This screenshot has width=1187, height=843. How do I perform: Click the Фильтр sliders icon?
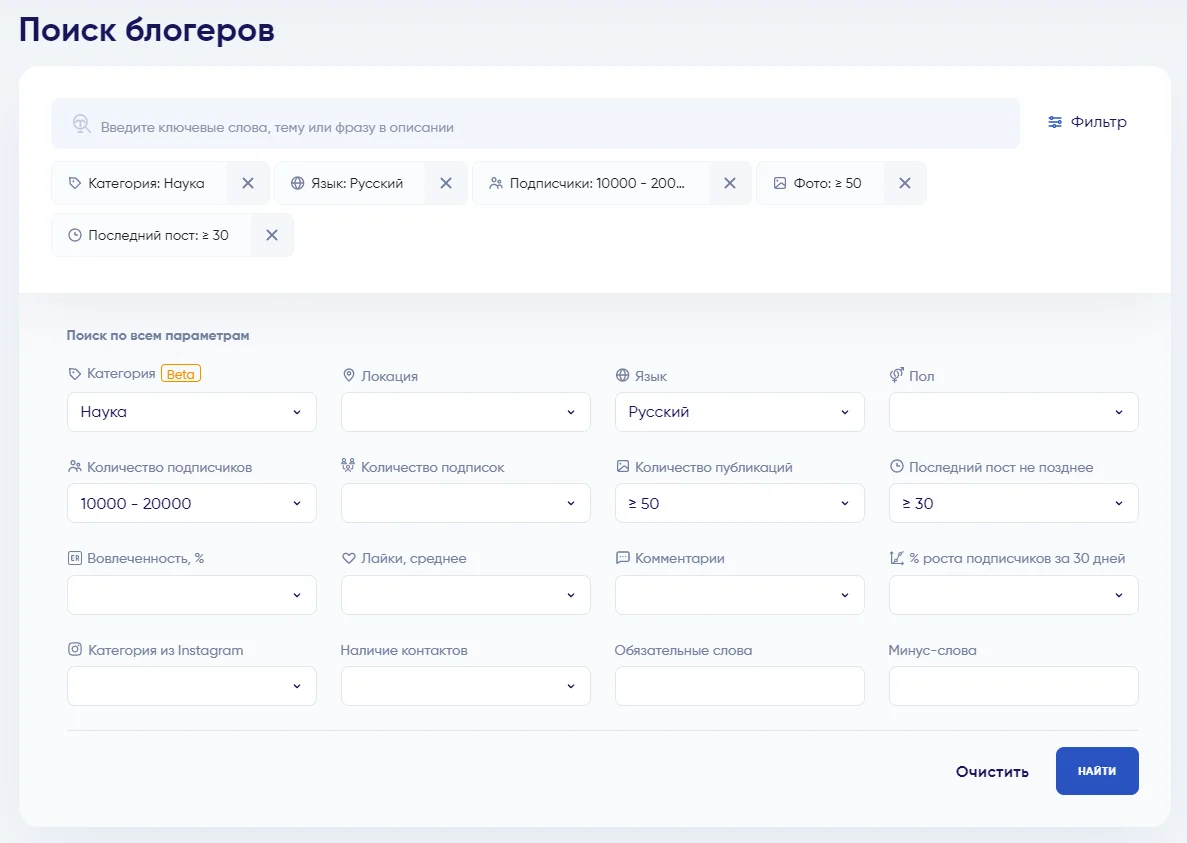(x=1055, y=122)
